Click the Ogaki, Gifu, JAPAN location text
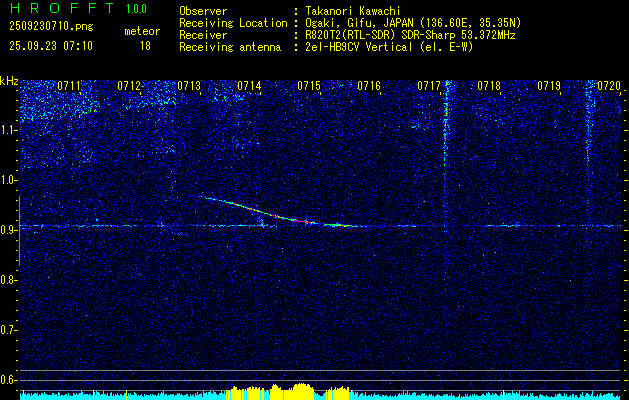The width and height of the screenshot is (629, 400). click(413, 23)
